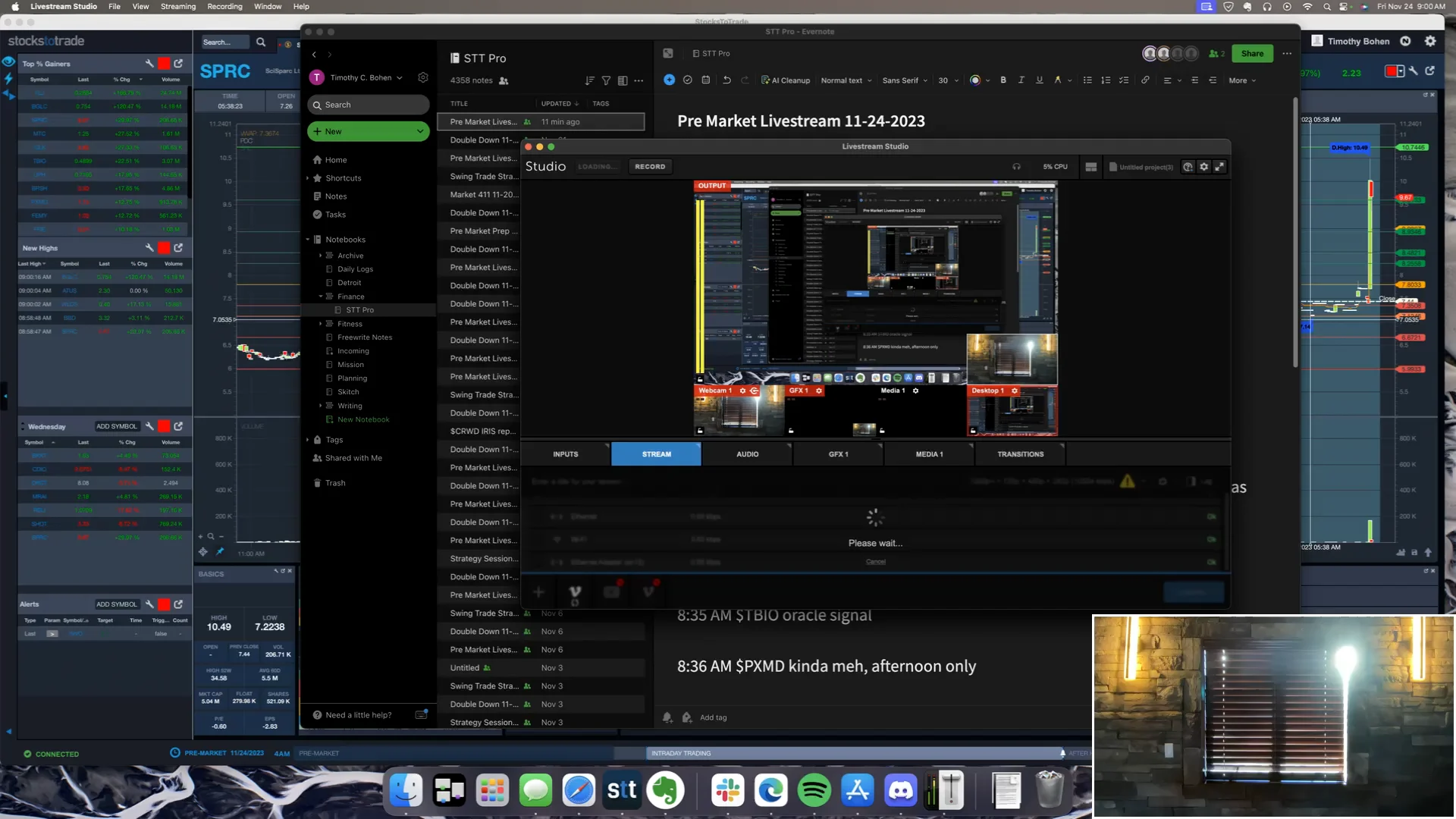Collapse the Finance notebook stack
This screenshot has height=819, width=1456.
point(321,297)
